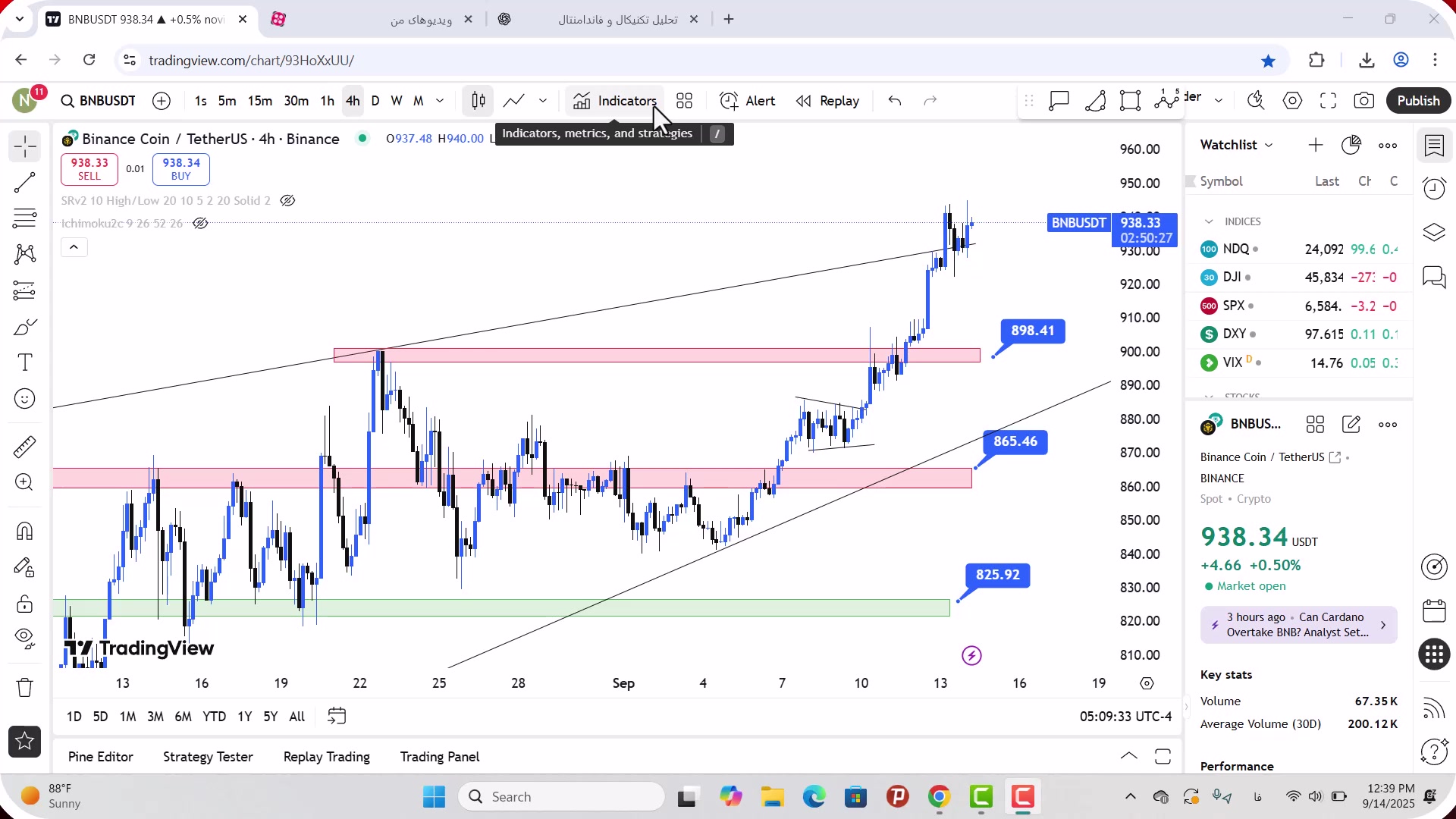
Task: Click the 938.33 SELL button
Action: (x=89, y=169)
